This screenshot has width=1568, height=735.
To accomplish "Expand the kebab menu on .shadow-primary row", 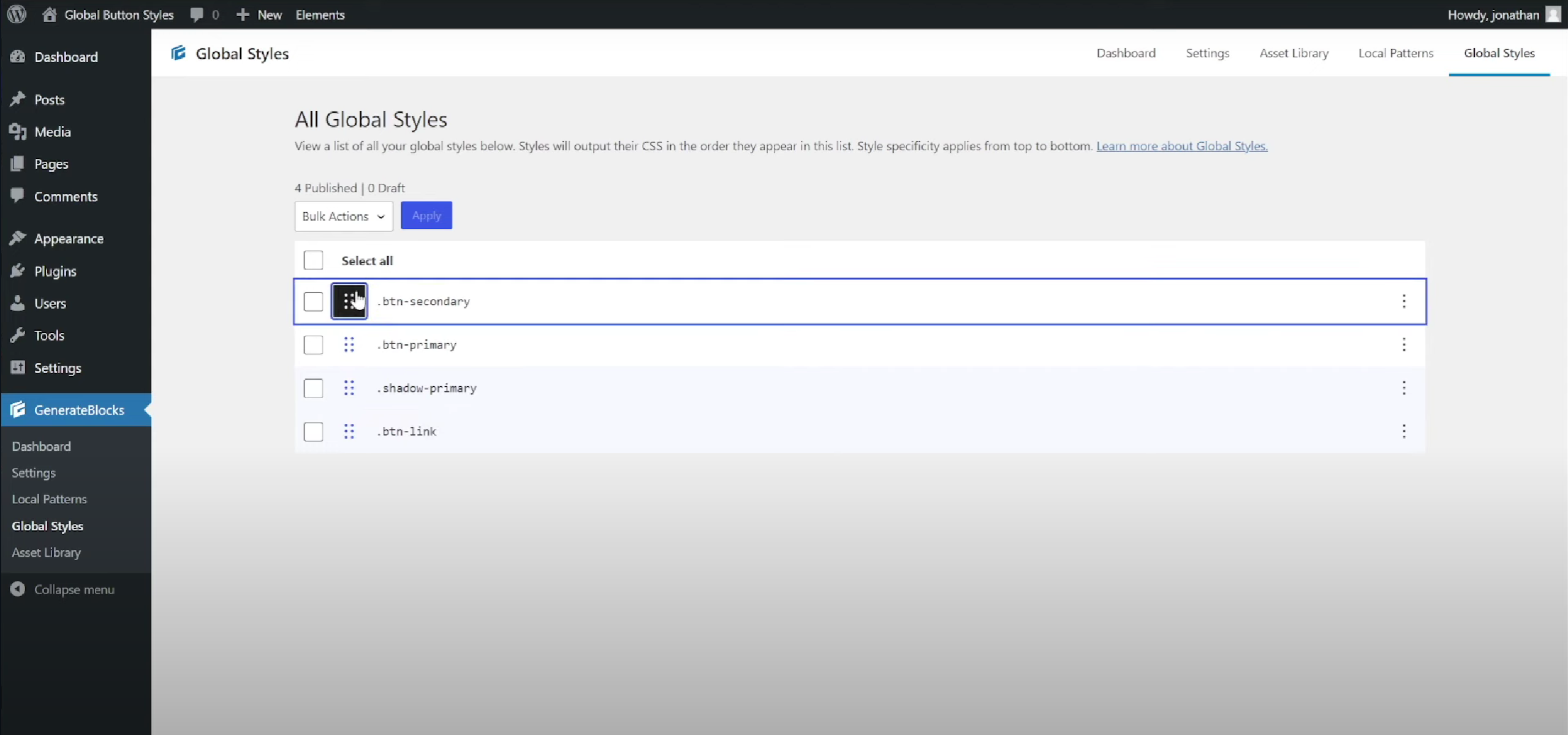I will [1403, 388].
